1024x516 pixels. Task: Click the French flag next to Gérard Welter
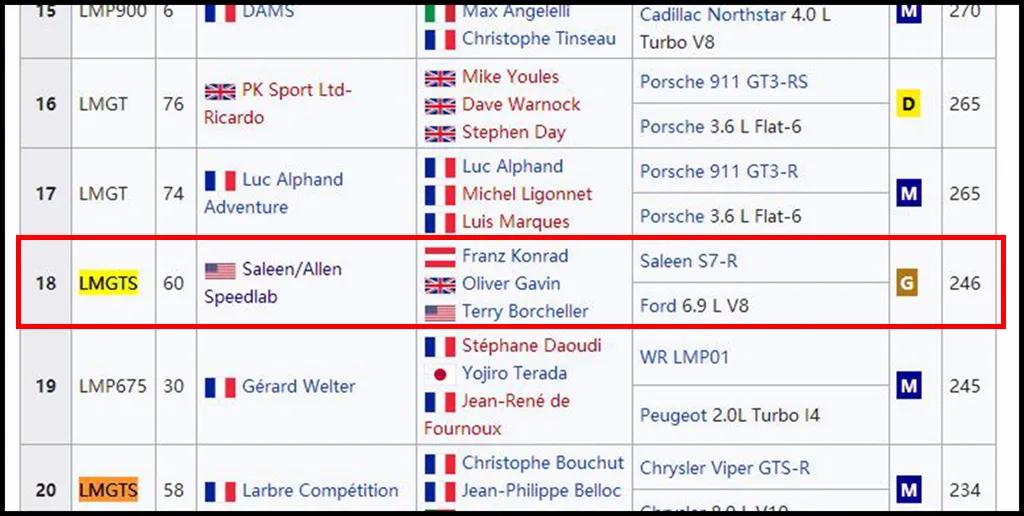pos(220,387)
